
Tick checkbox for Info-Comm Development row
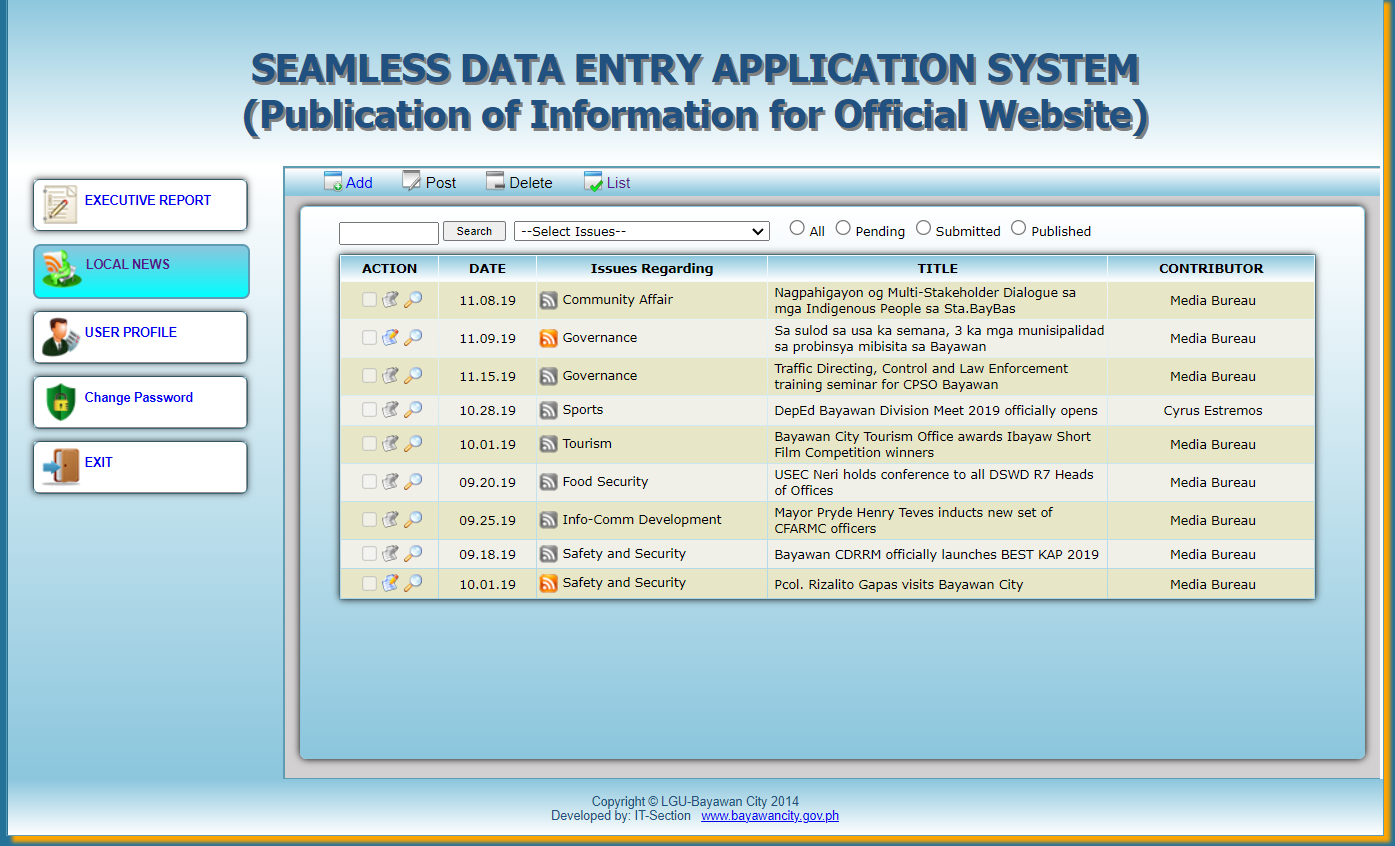coord(369,519)
